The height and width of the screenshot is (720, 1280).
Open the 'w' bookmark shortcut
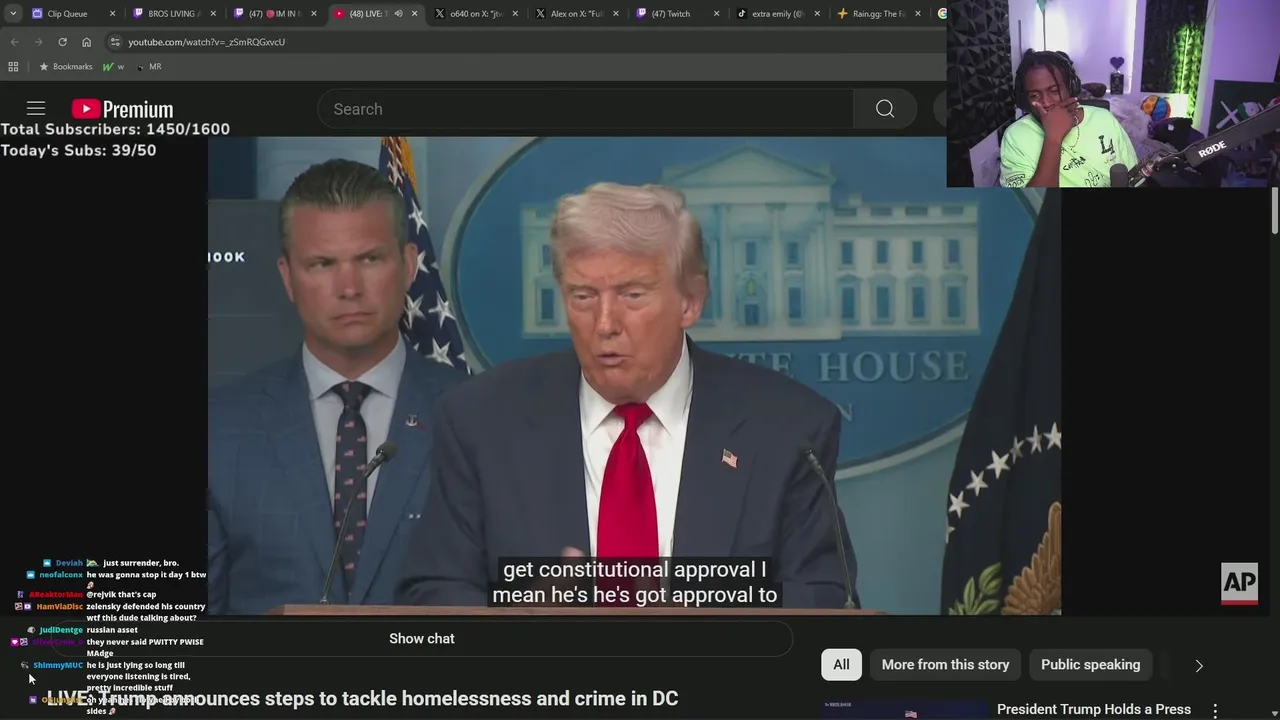(x=114, y=66)
